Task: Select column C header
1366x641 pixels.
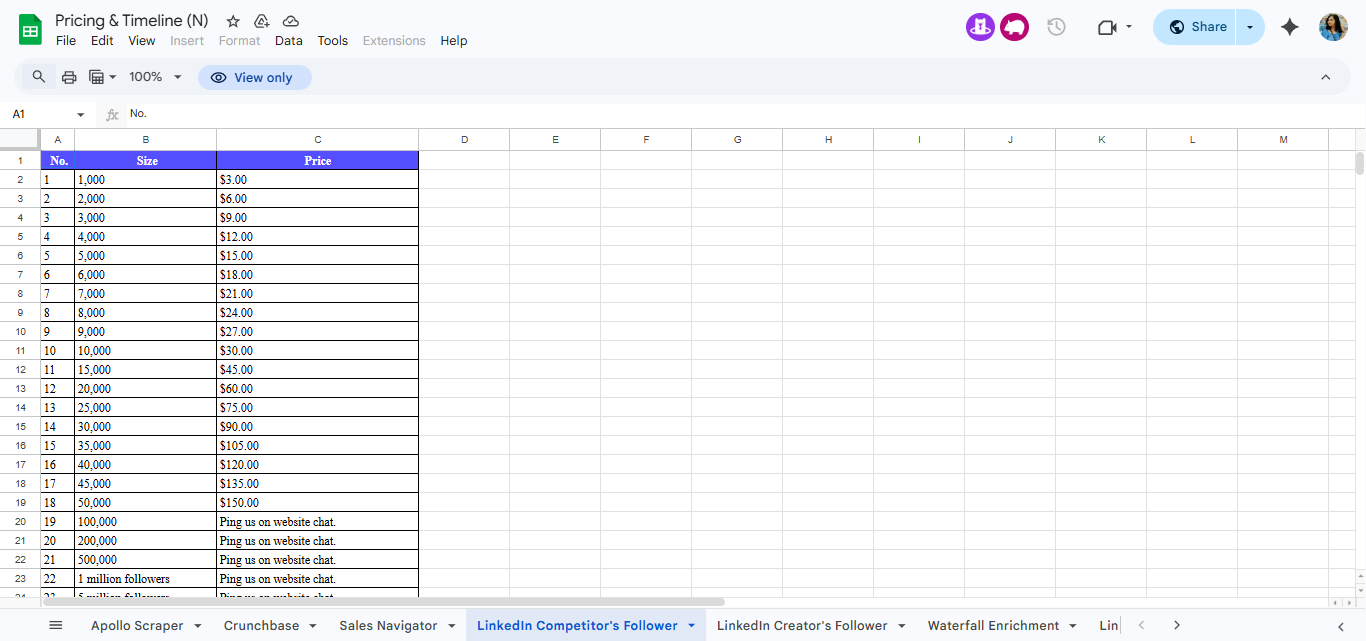Action: point(317,139)
